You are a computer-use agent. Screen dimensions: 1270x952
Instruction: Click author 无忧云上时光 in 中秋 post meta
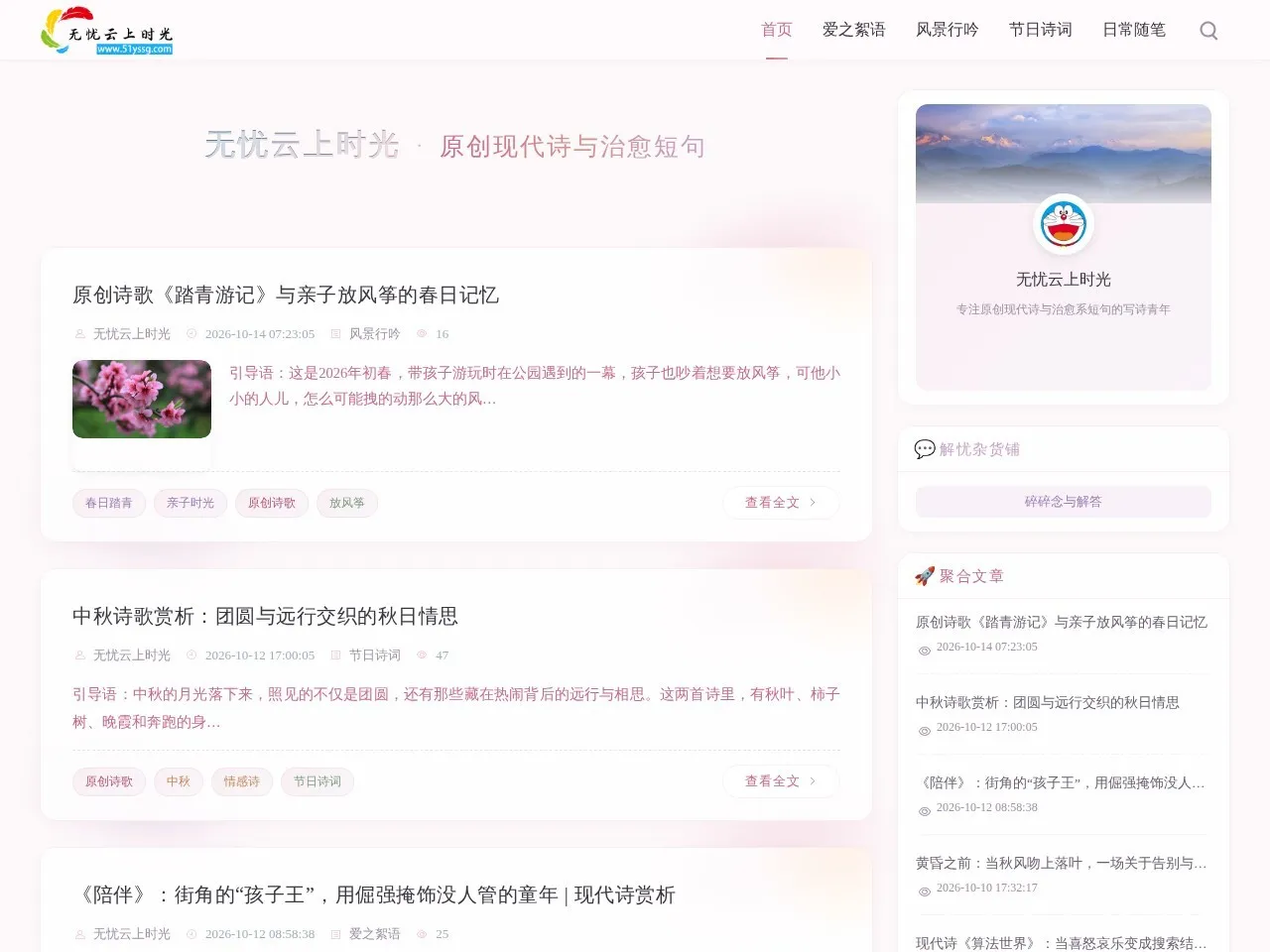132,655
